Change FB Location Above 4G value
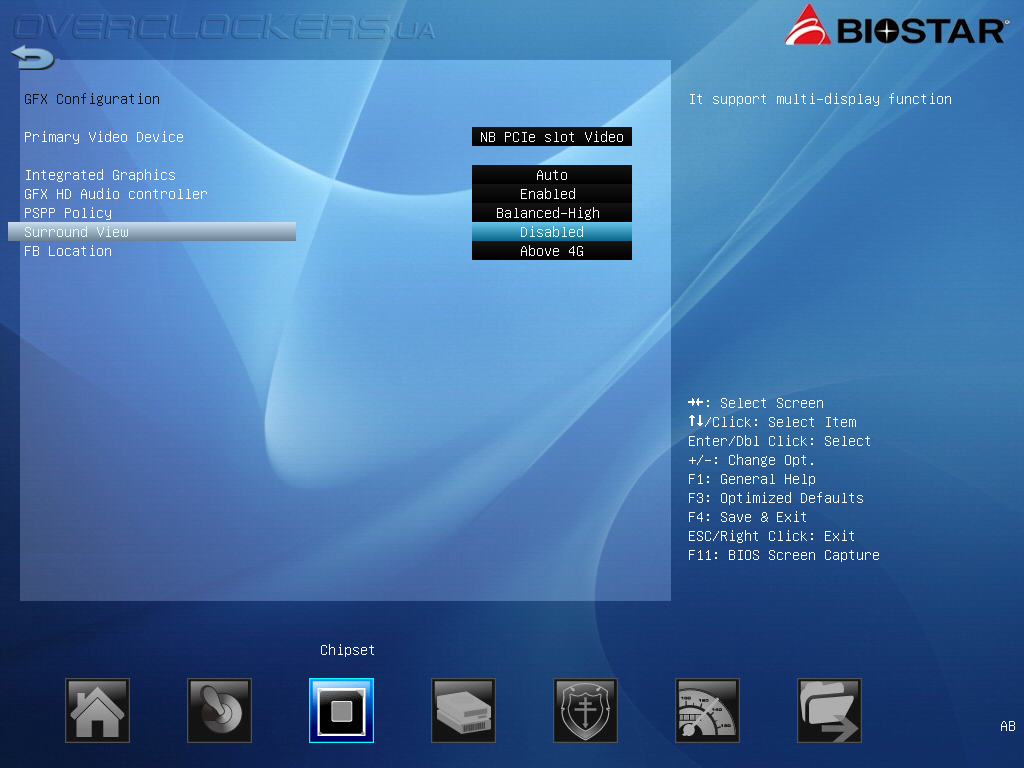 click(x=552, y=251)
